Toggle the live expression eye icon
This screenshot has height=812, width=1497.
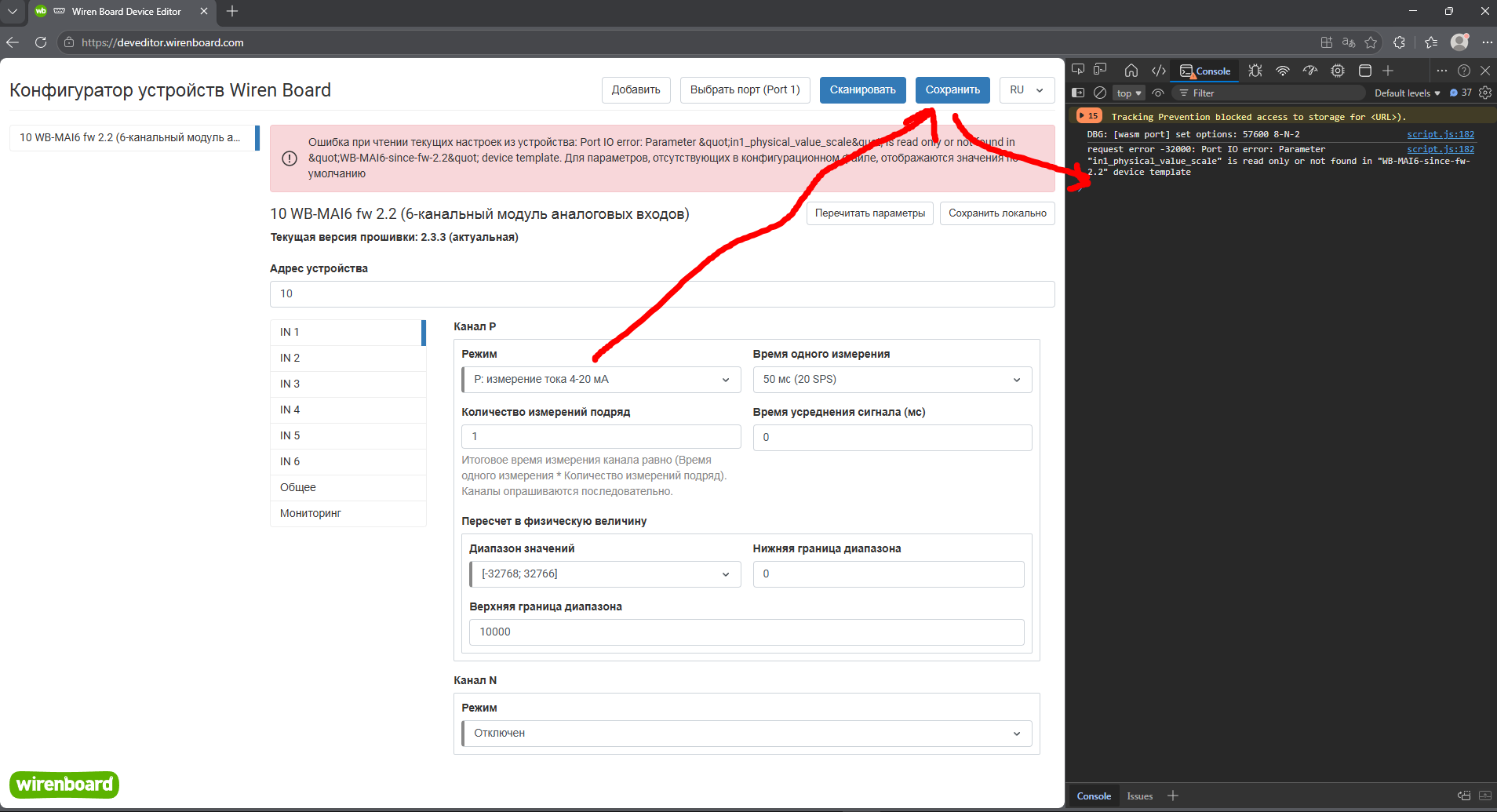[x=1158, y=93]
